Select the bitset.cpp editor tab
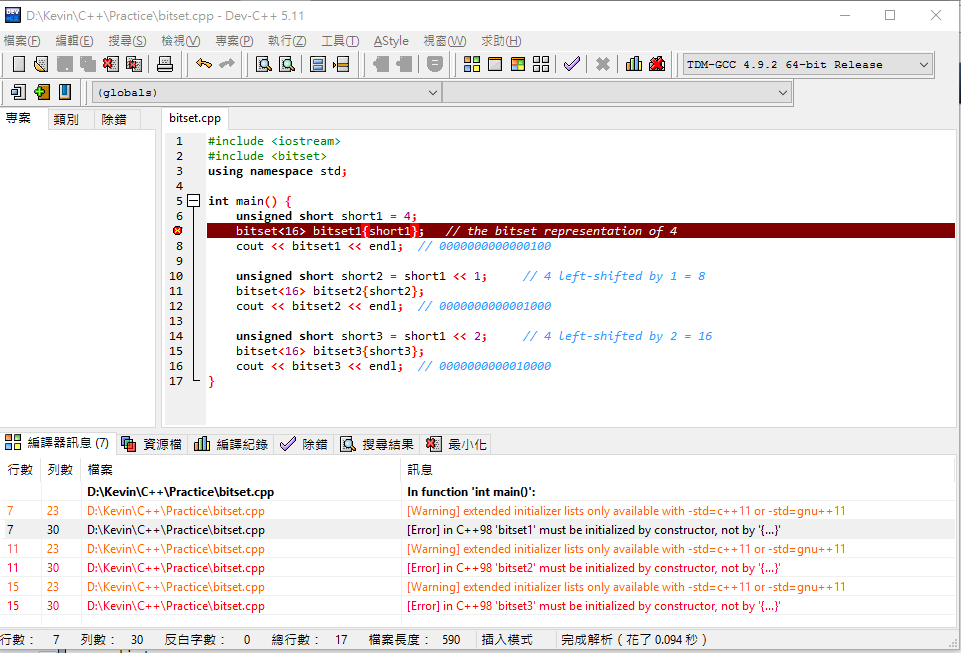The height and width of the screenshot is (653, 961). click(x=195, y=118)
